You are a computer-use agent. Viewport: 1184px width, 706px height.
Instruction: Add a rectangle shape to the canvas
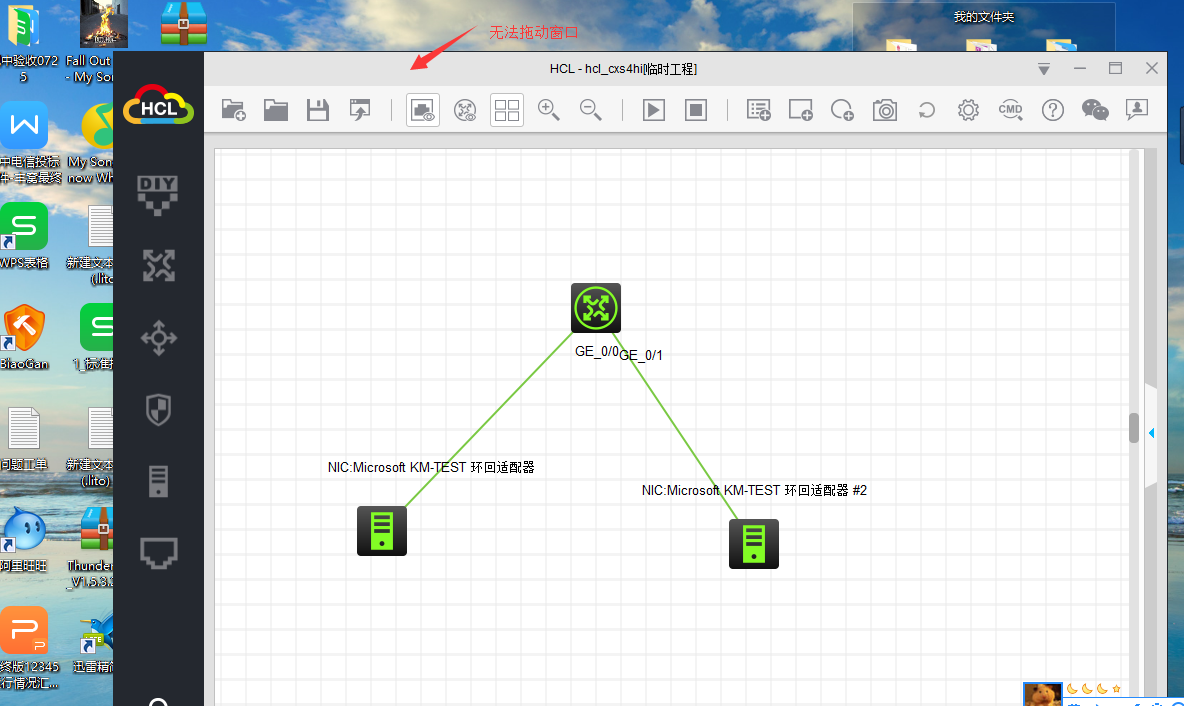(800, 110)
